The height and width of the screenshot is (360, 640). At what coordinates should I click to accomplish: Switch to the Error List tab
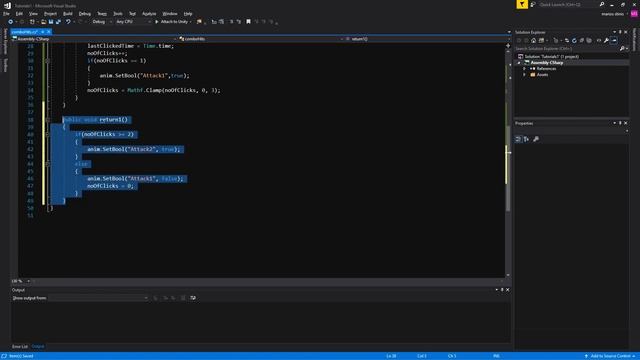pyautogui.click(x=20, y=347)
